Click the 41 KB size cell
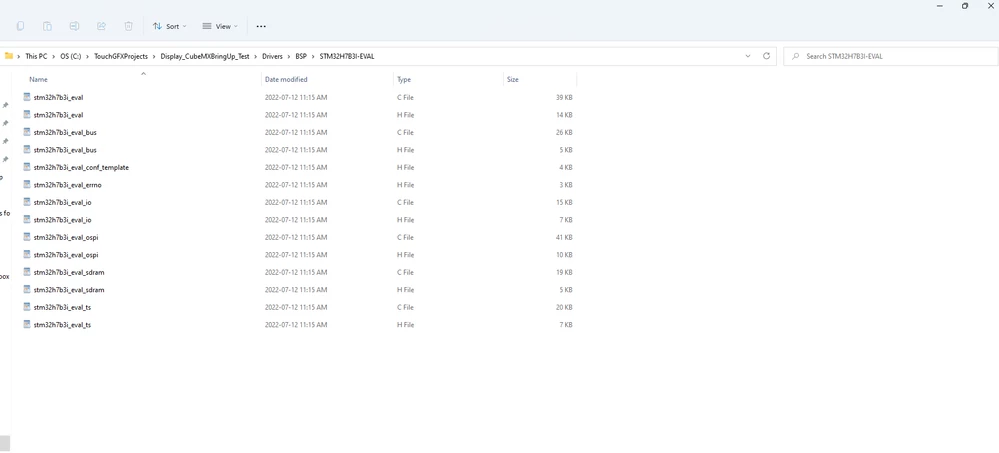999x453 pixels. click(x=564, y=237)
